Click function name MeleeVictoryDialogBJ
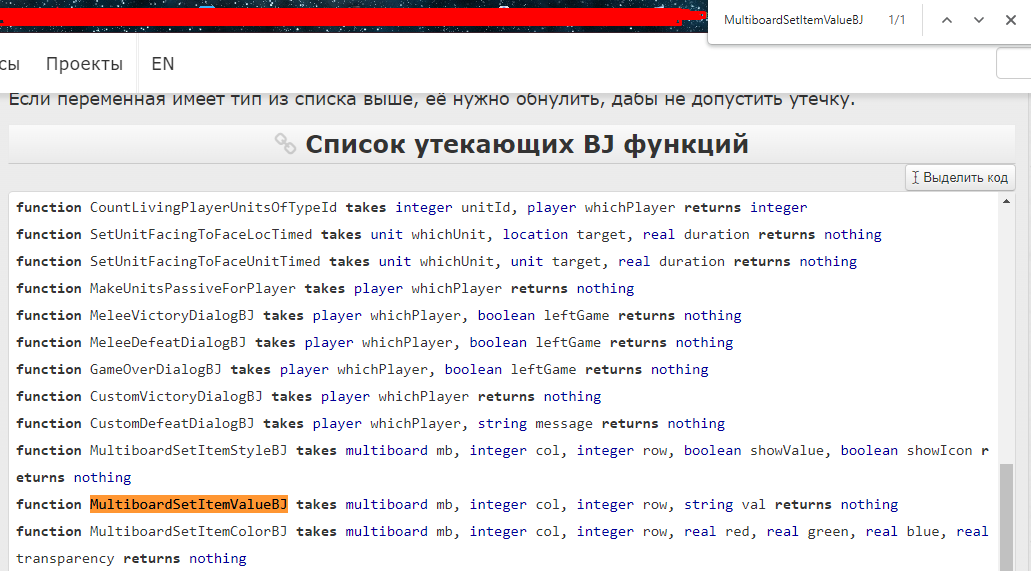 tap(172, 316)
